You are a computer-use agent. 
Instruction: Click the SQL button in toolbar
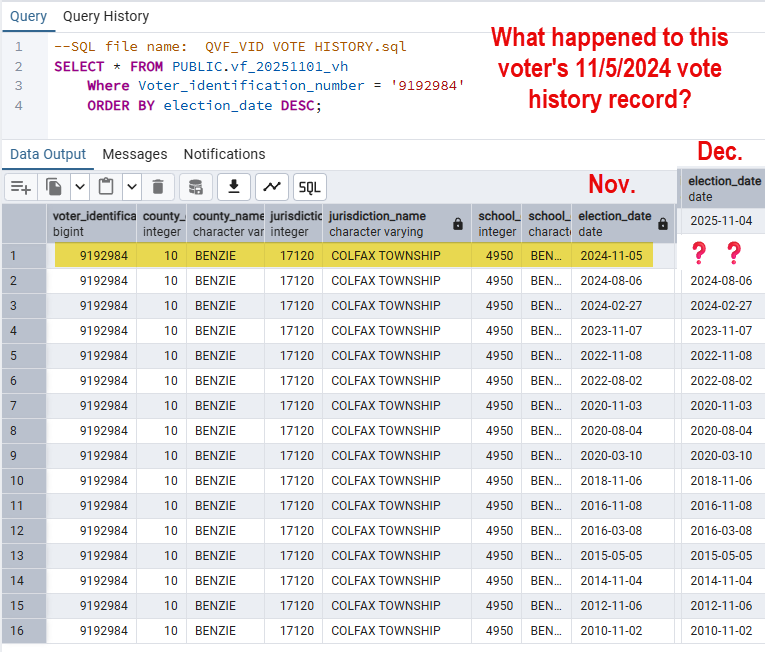[x=309, y=187]
